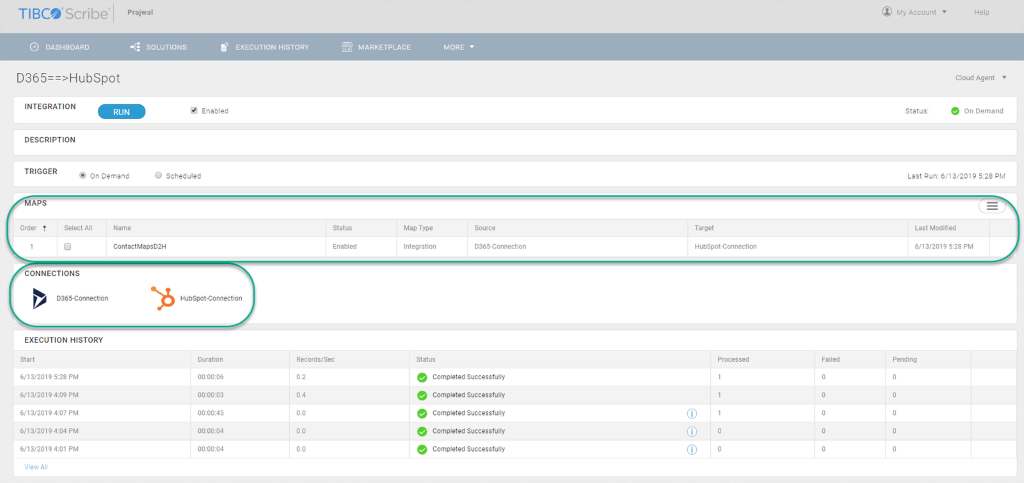Viewport: 1024px width, 483px height.
Task: Open the Cloud Agent dropdown
Action: pyautogui.click(x=981, y=78)
